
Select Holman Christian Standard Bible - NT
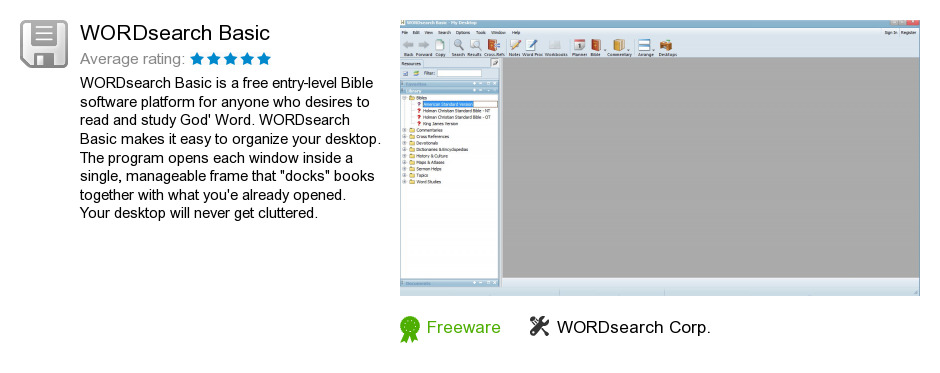point(456,111)
